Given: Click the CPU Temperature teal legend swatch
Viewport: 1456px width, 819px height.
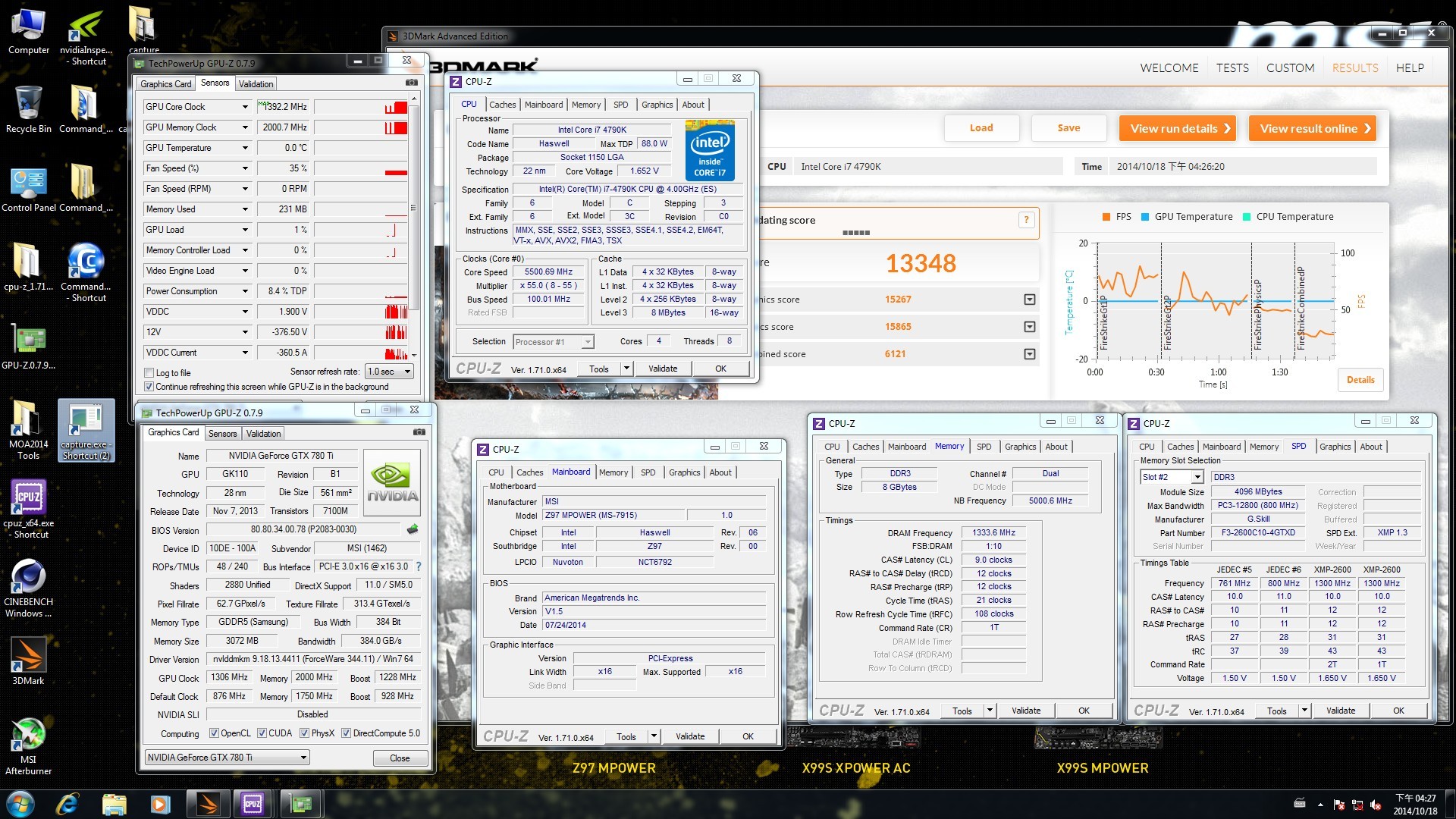Looking at the screenshot, I should (1247, 217).
